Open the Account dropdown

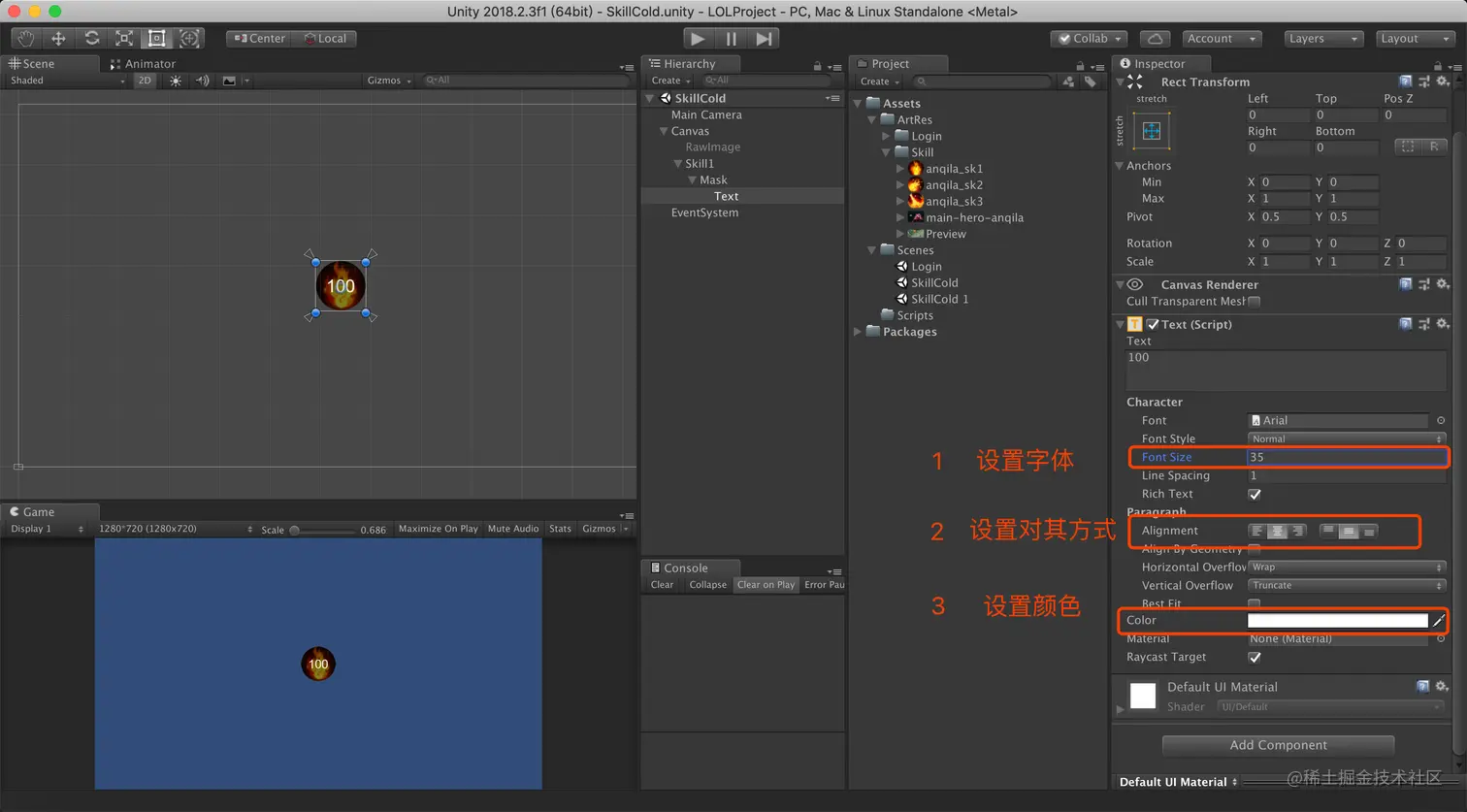(1222, 39)
